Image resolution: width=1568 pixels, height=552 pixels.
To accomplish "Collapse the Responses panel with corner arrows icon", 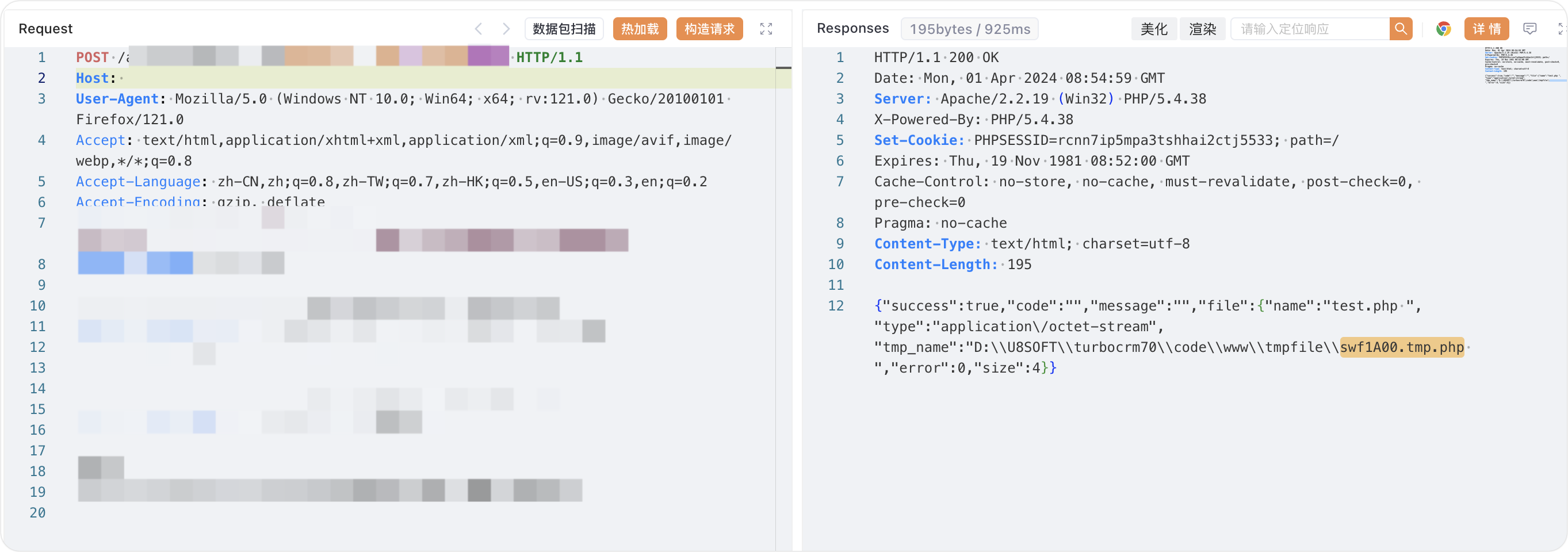I will click(x=1561, y=28).
